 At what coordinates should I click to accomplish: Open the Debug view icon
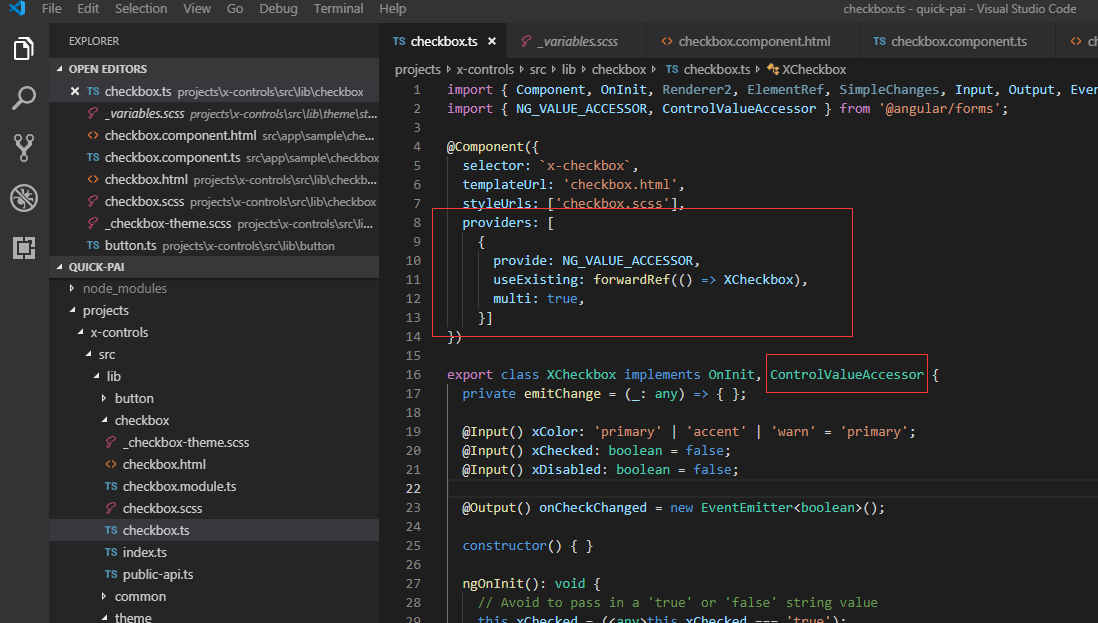(x=24, y=197)
